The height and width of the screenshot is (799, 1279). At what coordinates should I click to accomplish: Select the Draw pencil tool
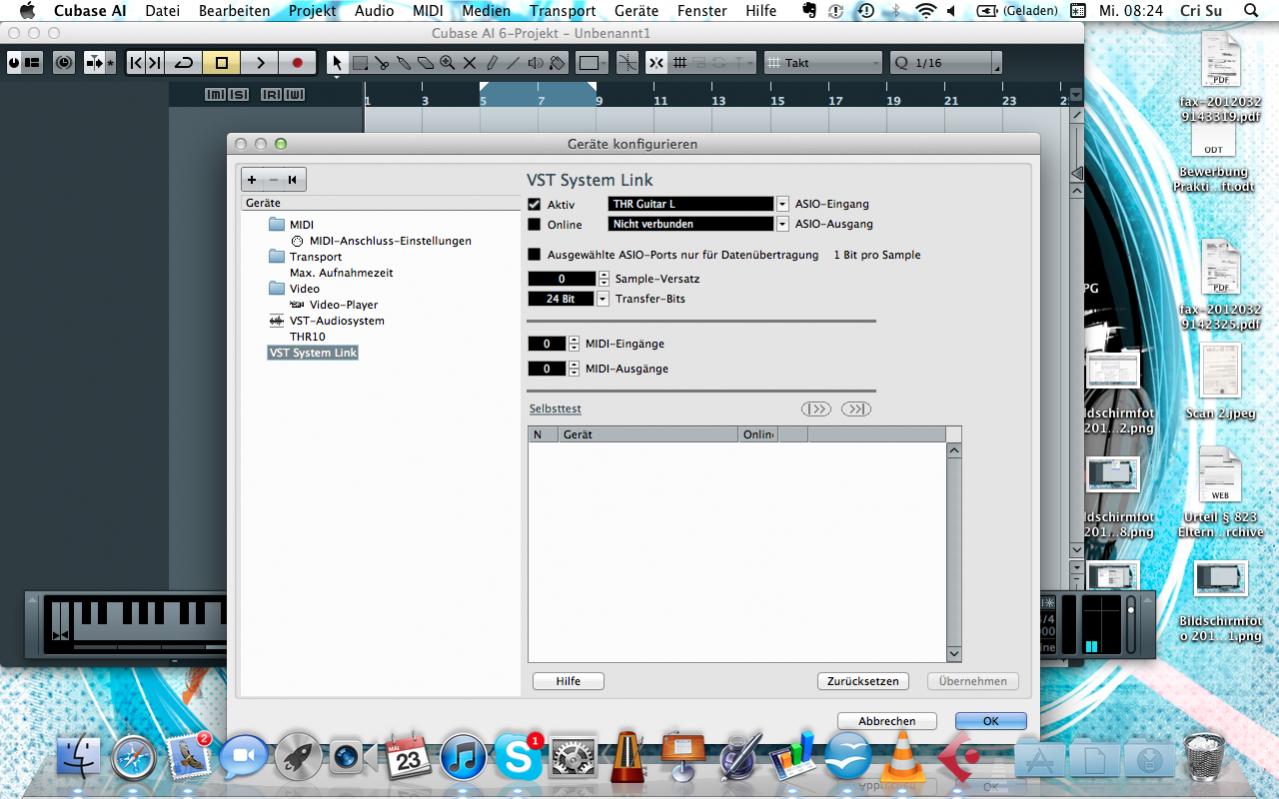pos(491,63)
